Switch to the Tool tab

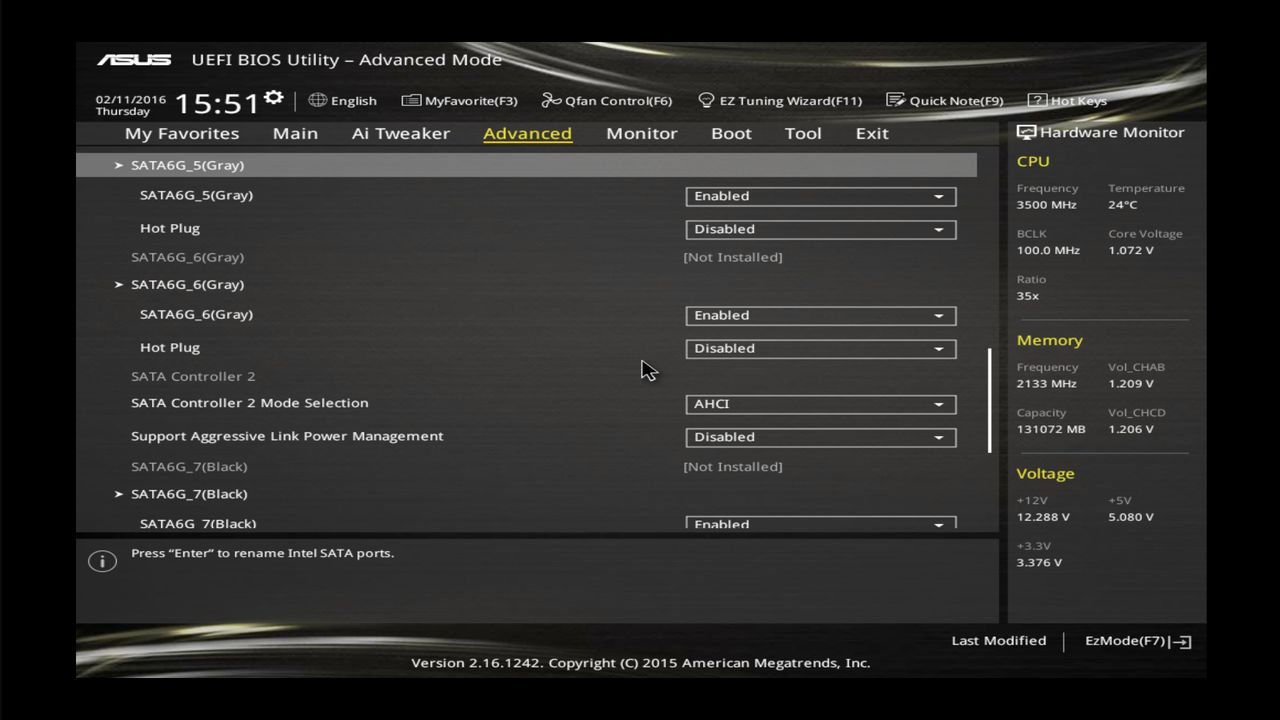click(x=803, y=133)
